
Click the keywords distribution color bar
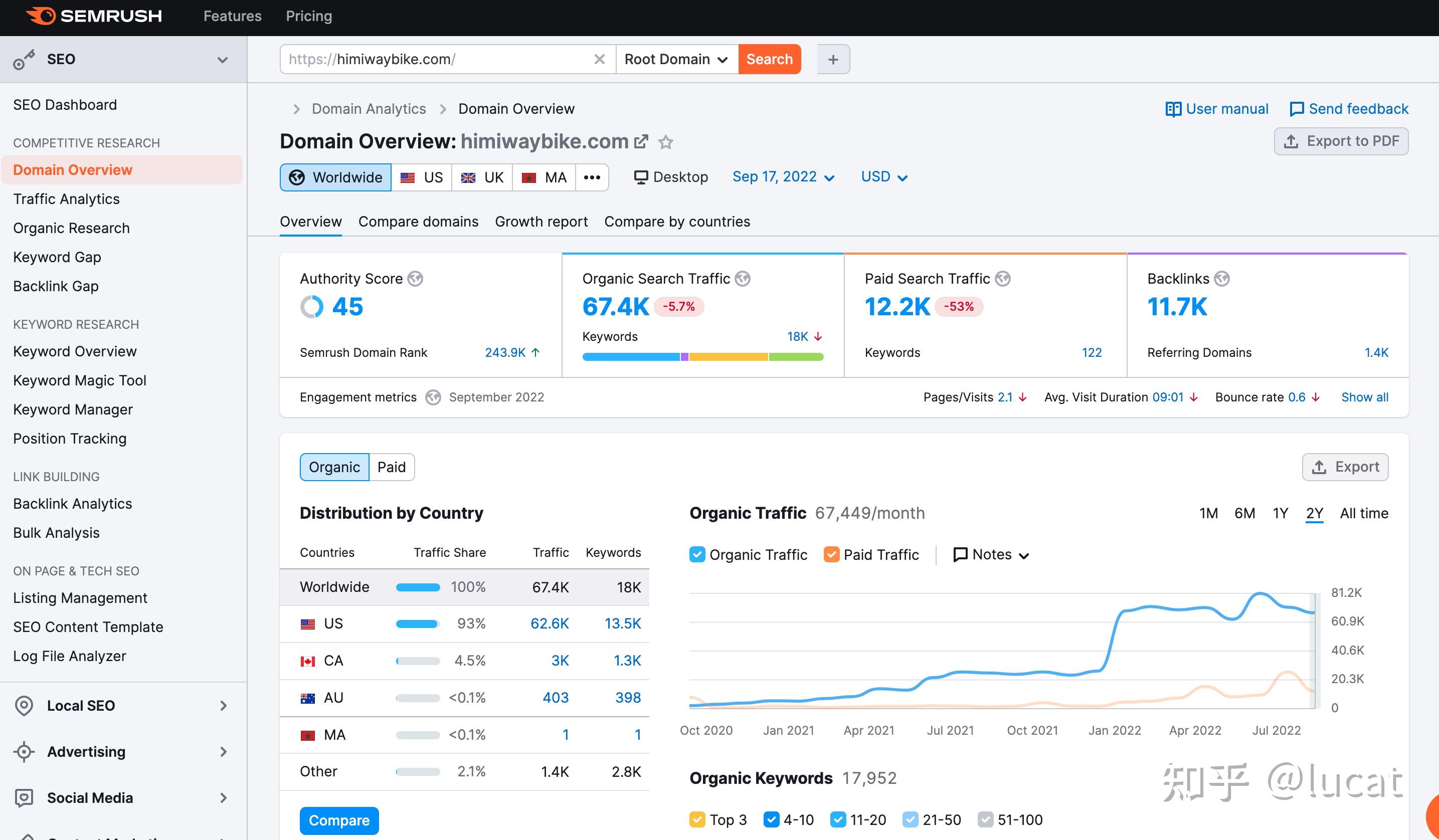tap(702, 356)
